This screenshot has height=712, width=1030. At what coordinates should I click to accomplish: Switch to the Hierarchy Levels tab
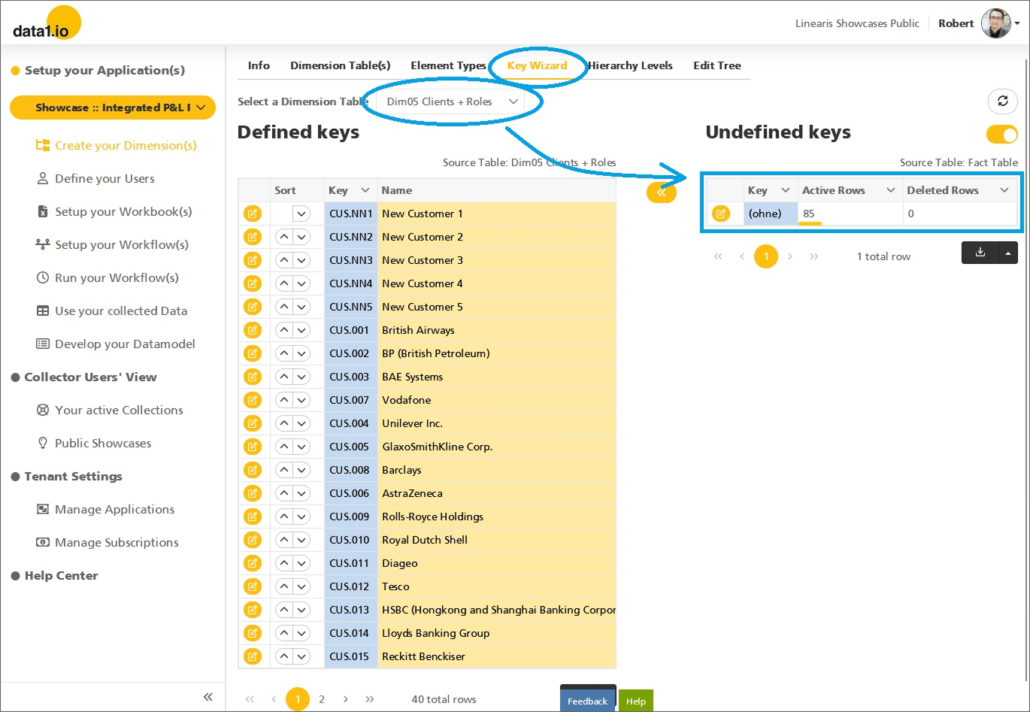630,66
